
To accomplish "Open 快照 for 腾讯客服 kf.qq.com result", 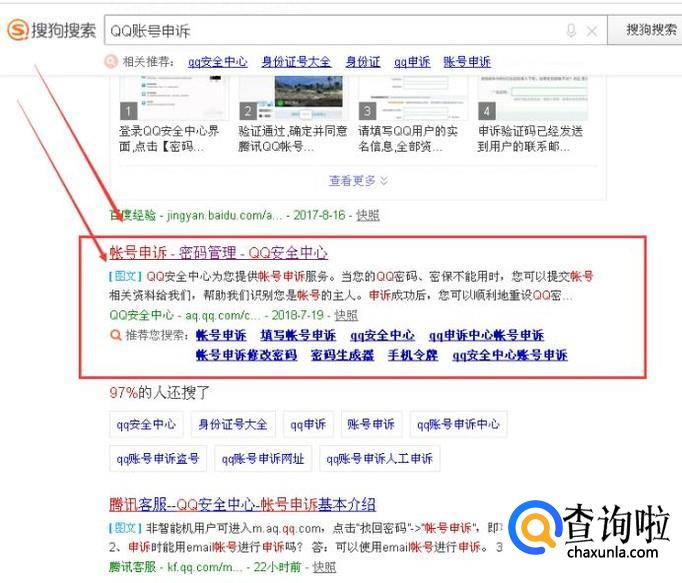I will point(324,567).
